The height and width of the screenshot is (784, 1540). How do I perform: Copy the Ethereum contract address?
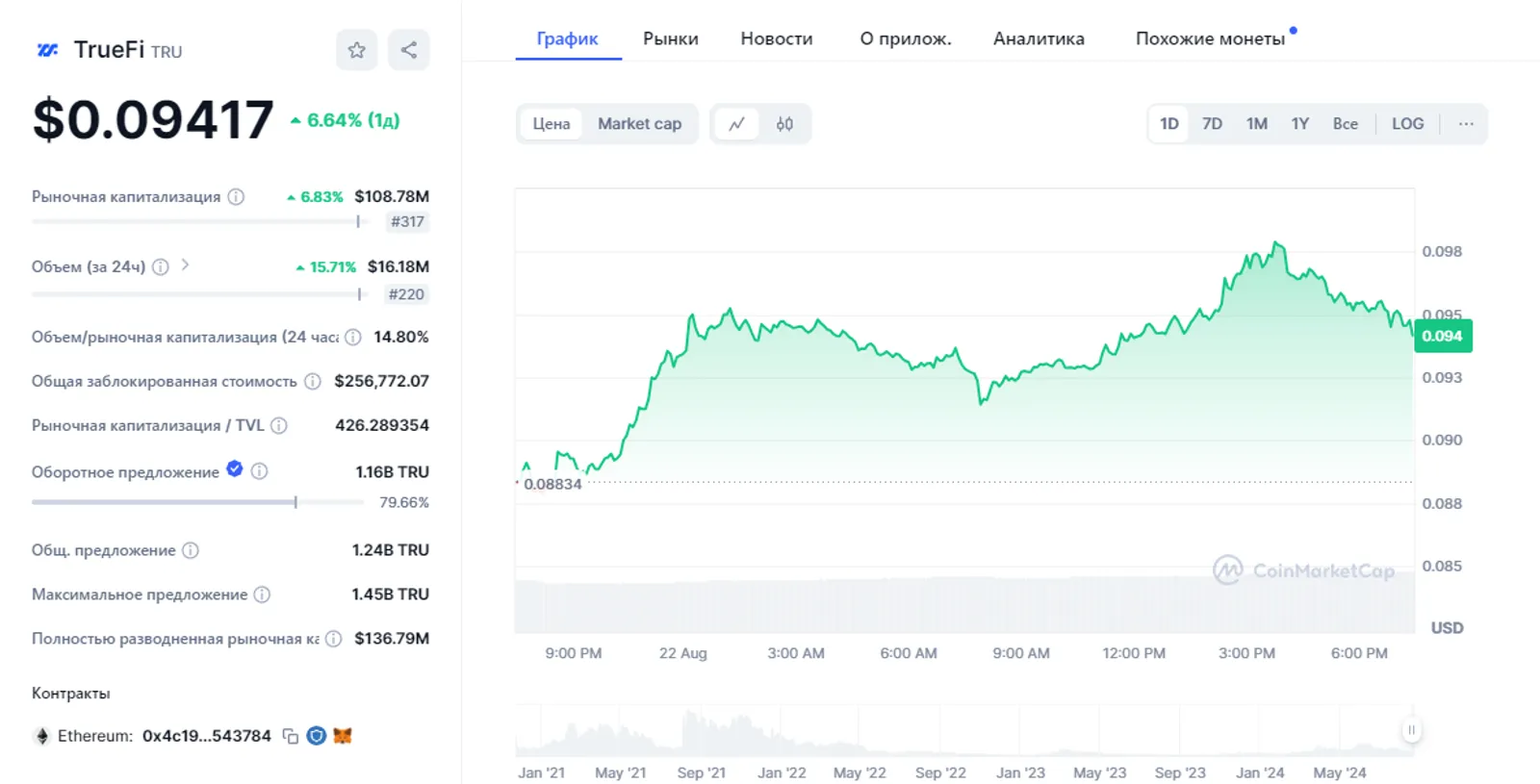point(290,736)
